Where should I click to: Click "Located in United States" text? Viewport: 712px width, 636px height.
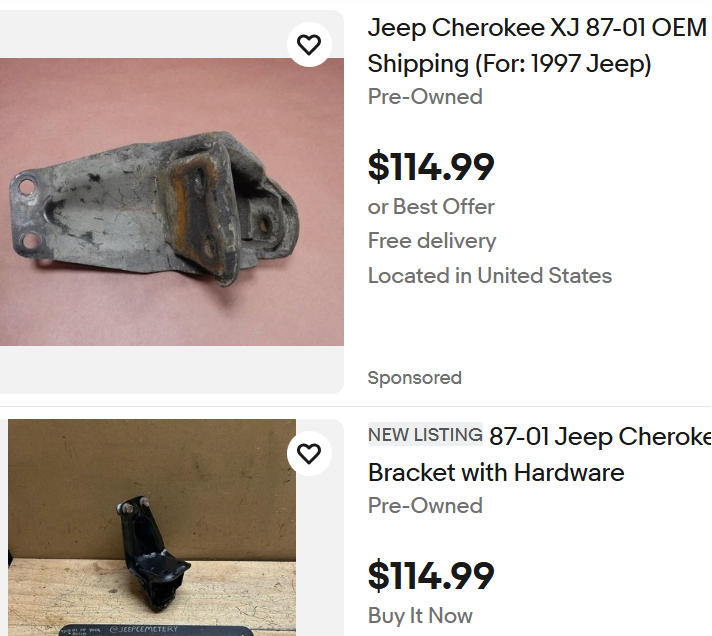(x=490, y=276)
